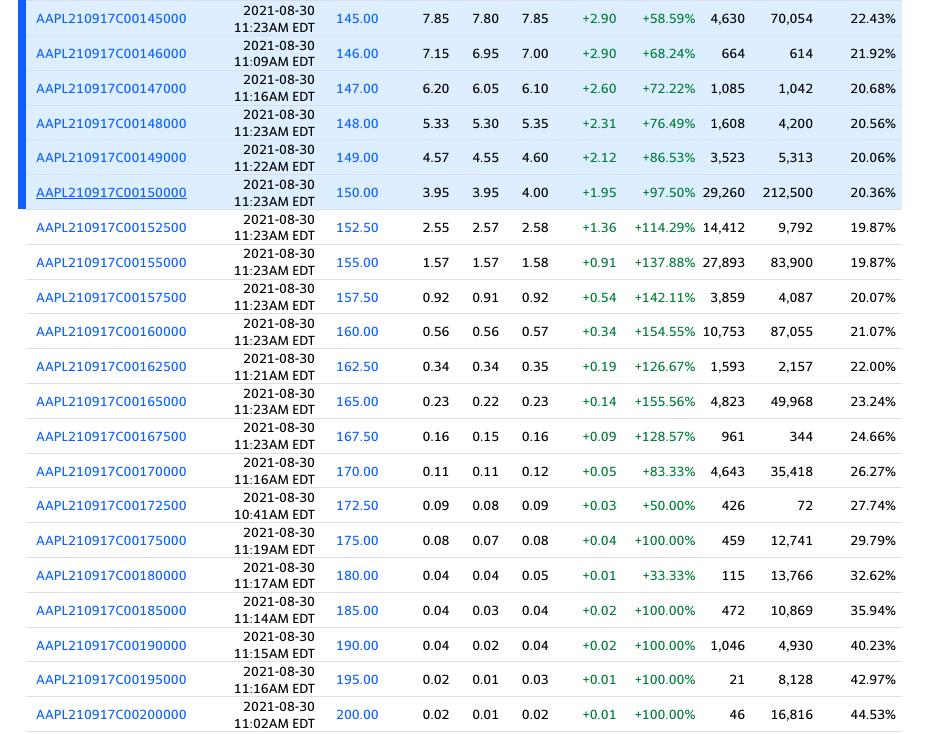Open contract AAPL210917C00157500
This screenshot has width=926, height=734.
(111, 297)
